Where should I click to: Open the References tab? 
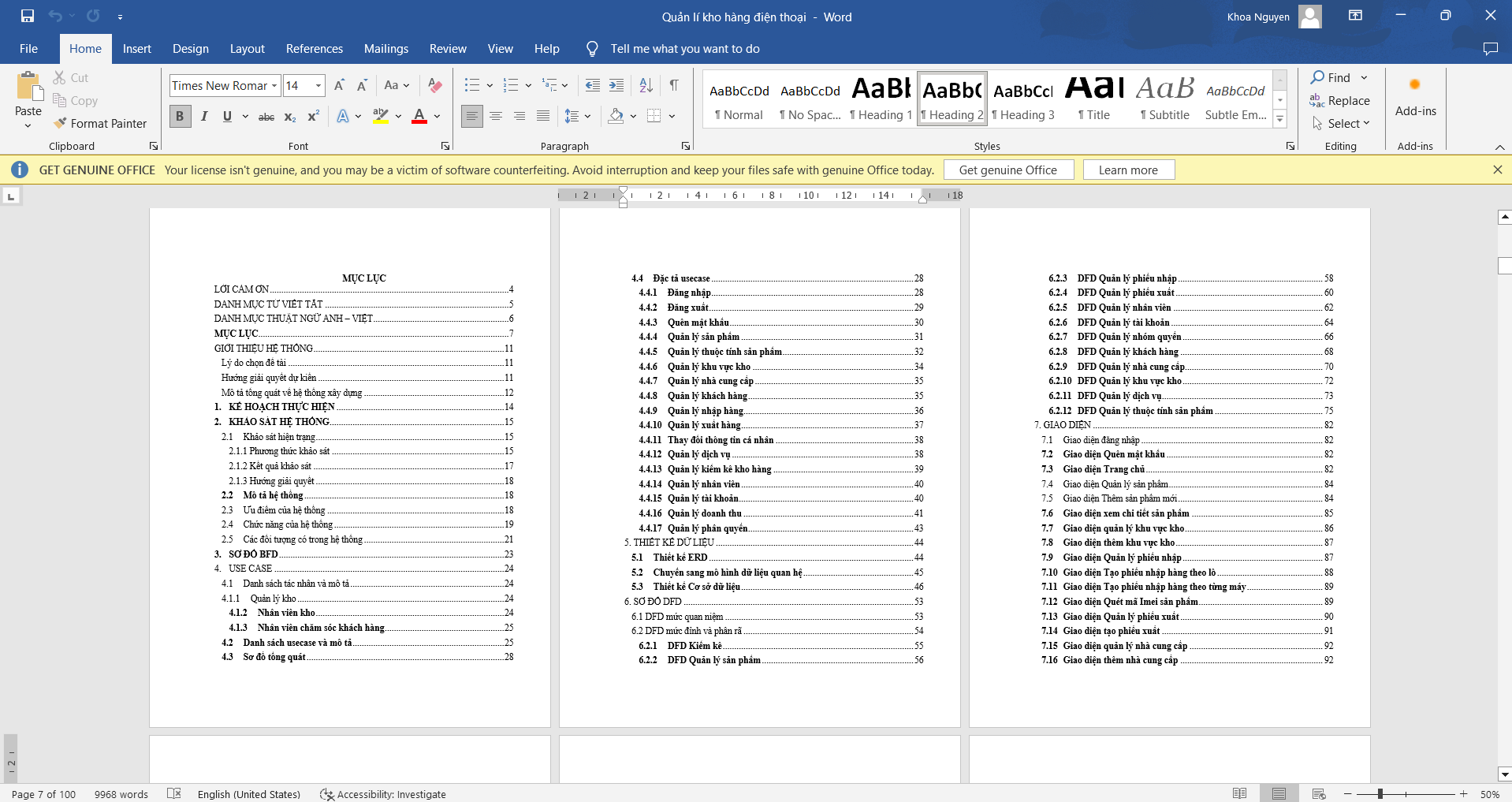point(315,49)
